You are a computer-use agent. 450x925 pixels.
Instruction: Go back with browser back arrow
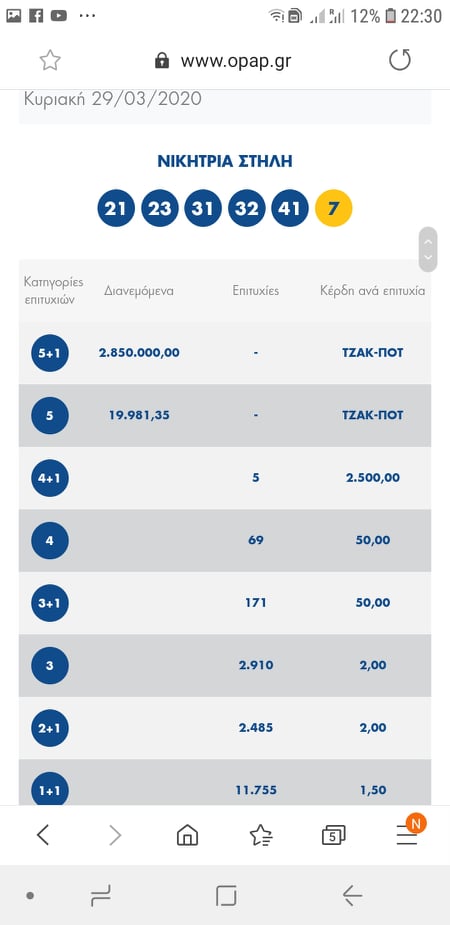pyautogui.click(x=42, y=835)
